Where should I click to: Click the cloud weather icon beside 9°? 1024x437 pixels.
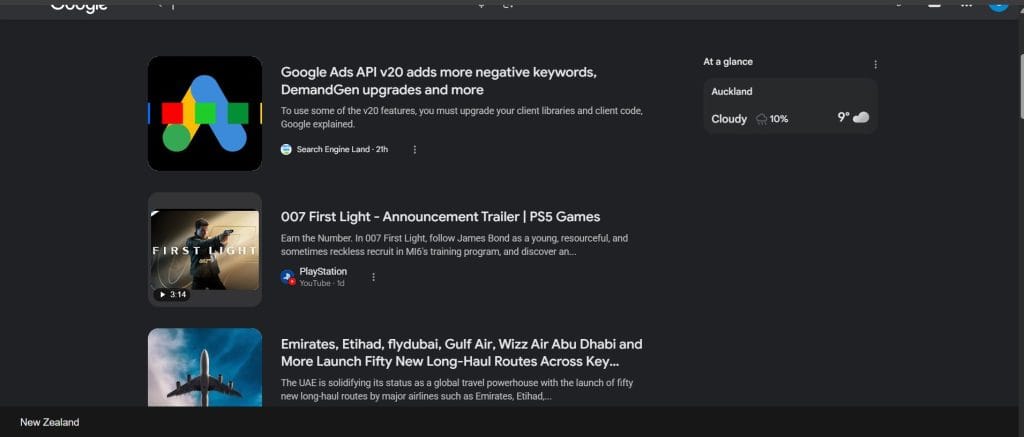point(861,118)
